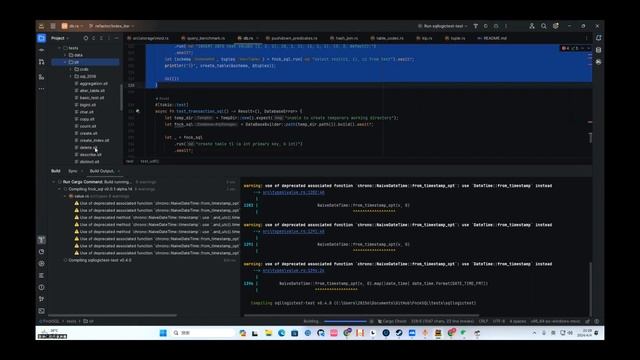The height and width of the screenshot is (360, 640).
Task: Open the Terminal tool window icon
Action: click(x=41, y=311)
